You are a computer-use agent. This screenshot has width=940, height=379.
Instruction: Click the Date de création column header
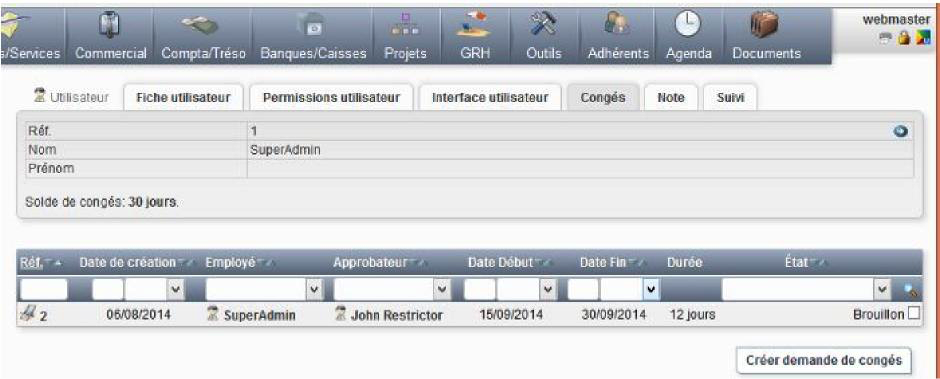tap(128, 263)
